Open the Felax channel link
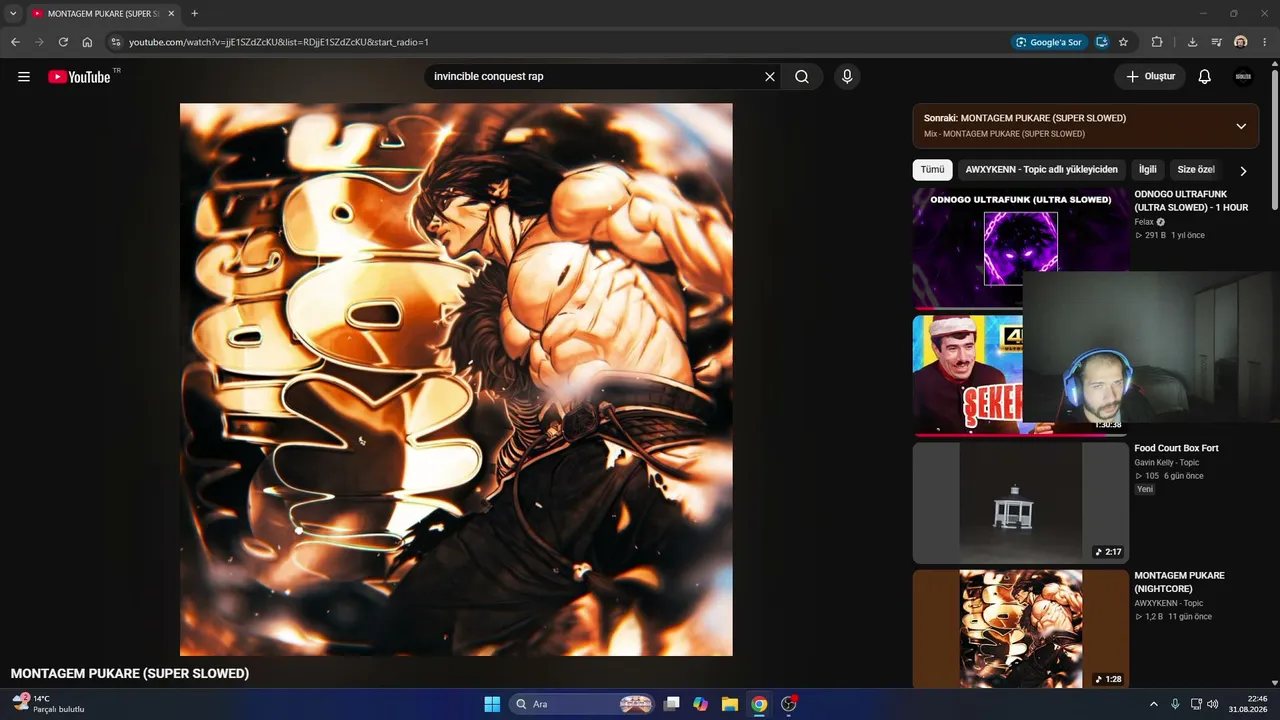The height and width of the screenshot is (720, 1280). click(1144, 222)
